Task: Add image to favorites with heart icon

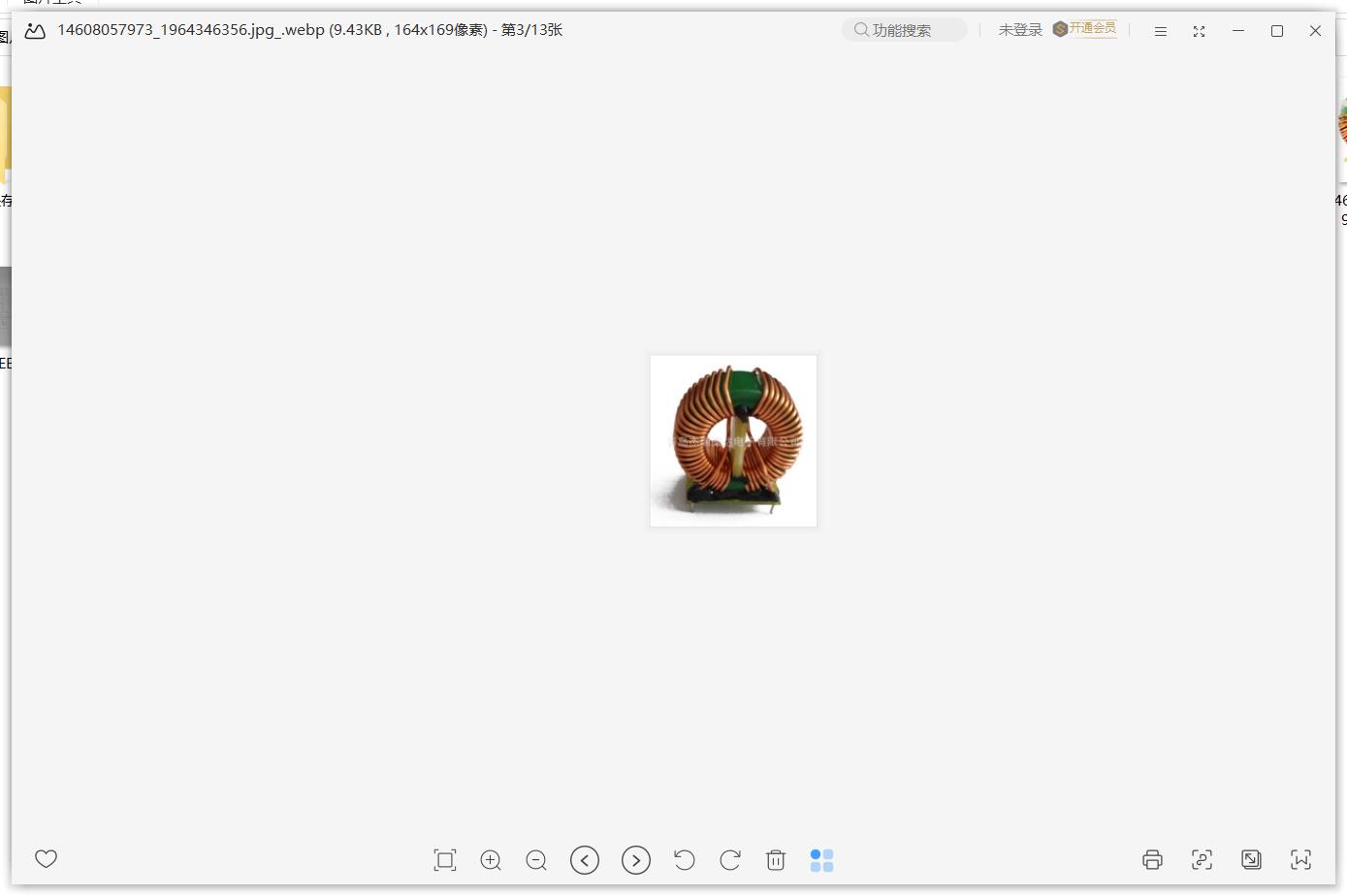Action: click(x=46, y=858)
